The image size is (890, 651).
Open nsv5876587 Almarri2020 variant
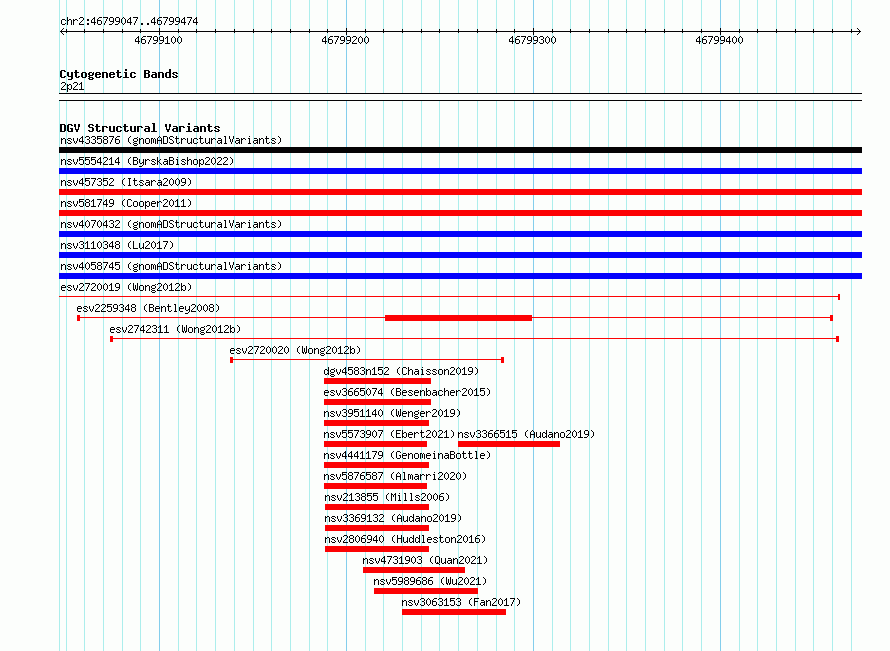pyautogui.click(x=395, y=476)
